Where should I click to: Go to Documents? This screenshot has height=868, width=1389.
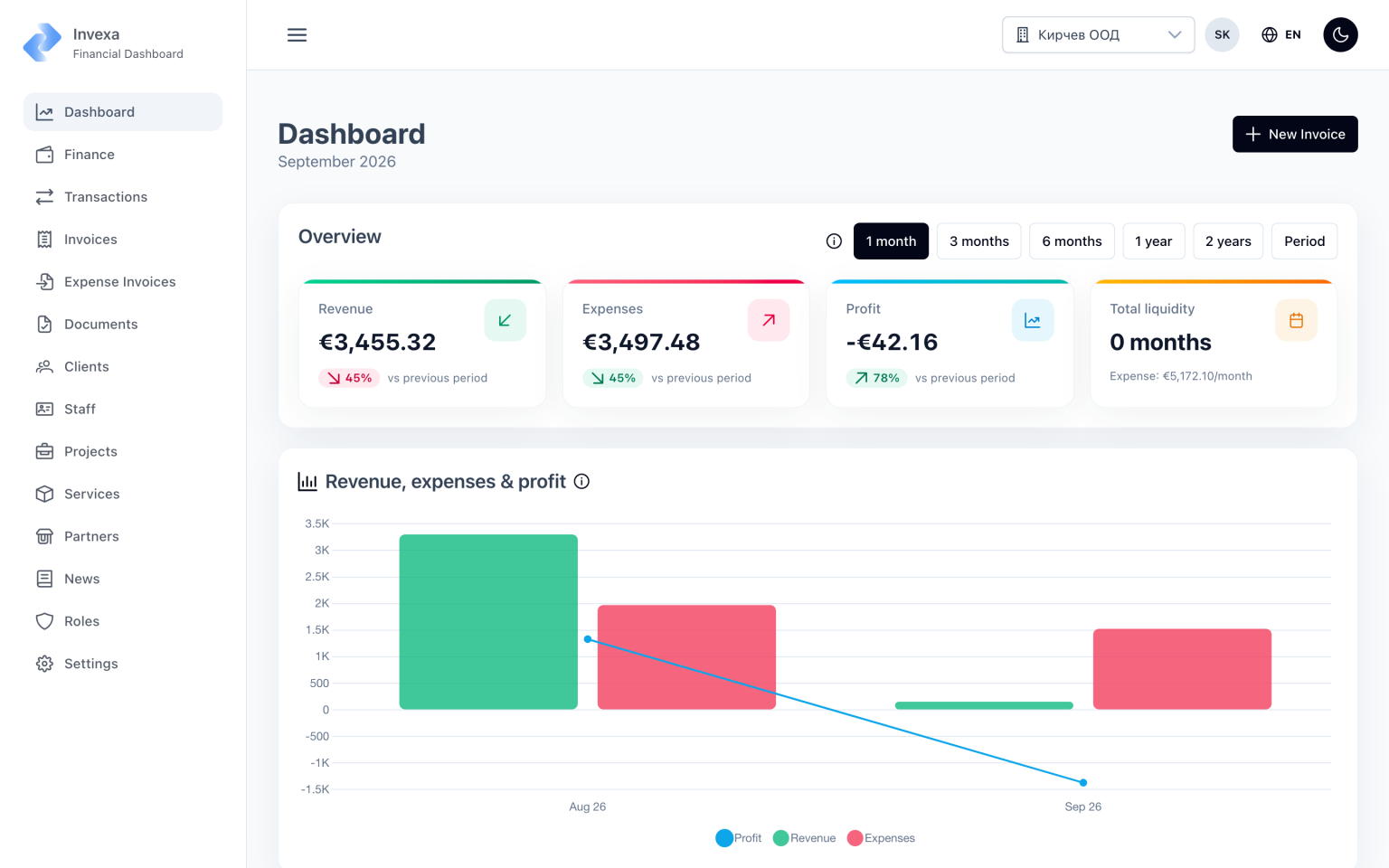tap(123, 325)
